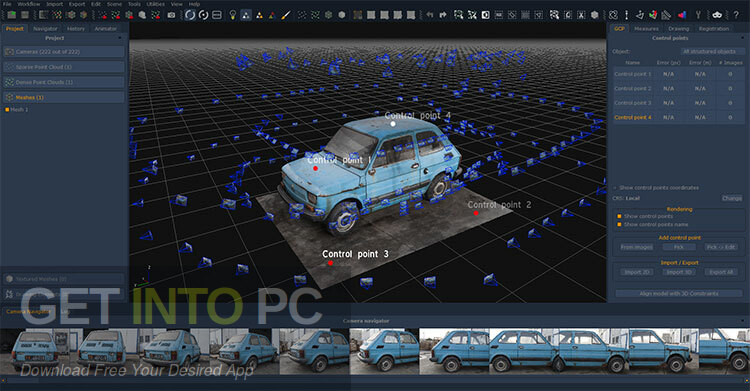Image resolution: width=750 pixels, height=391 pixels.
Task: Activate the white triangle vertex display icon
Action: [245, 15]
